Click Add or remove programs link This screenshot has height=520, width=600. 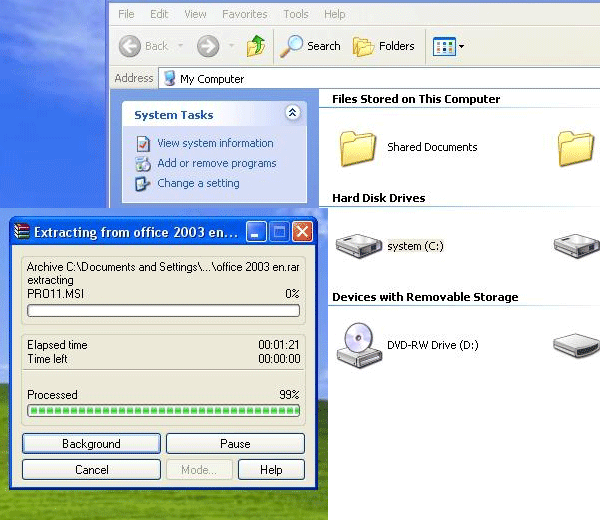coord(217,163)
